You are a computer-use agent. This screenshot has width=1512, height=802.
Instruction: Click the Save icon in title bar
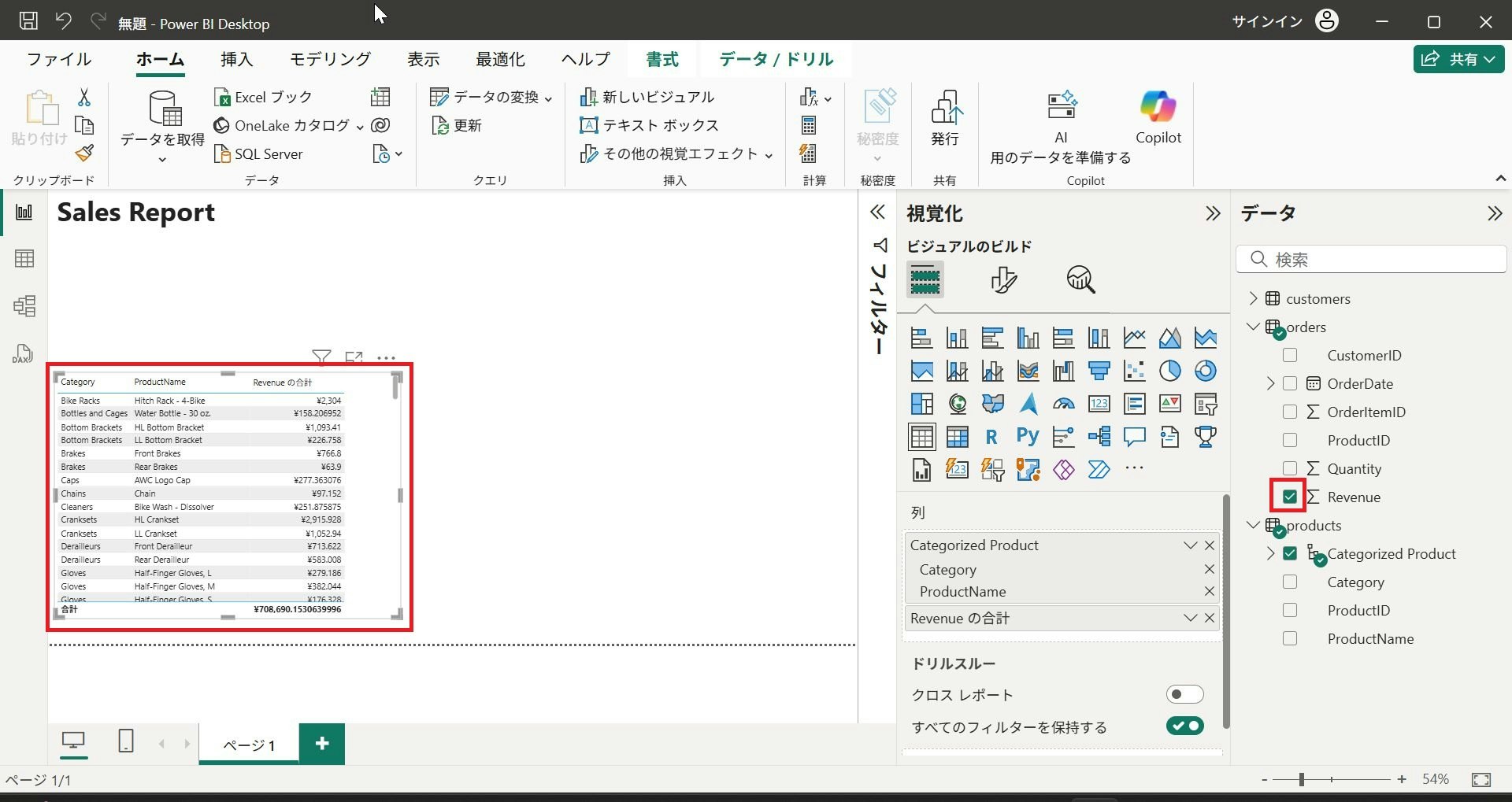28,21
